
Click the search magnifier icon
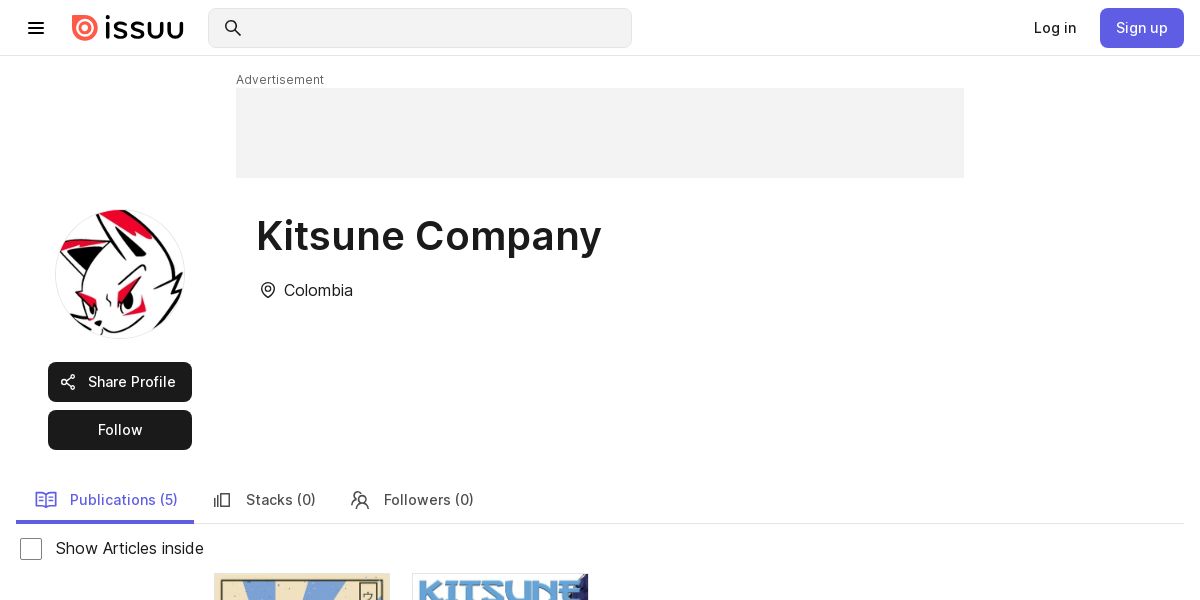pyautogui.click(x=233, y=28)
